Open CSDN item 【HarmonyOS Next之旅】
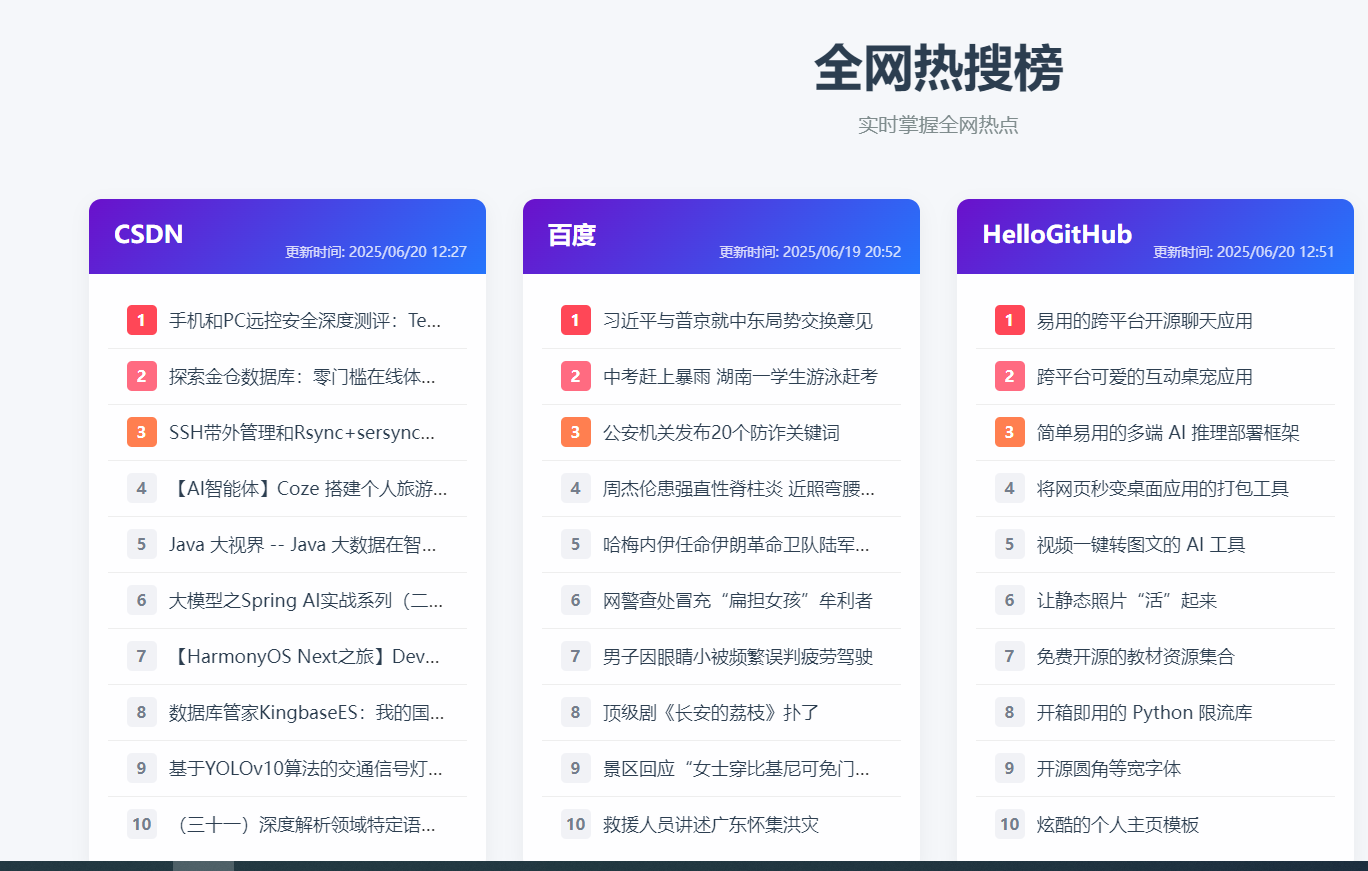The height and width of the screenshot is (871, 1368). pyautogui.click(x=304, y=656)
